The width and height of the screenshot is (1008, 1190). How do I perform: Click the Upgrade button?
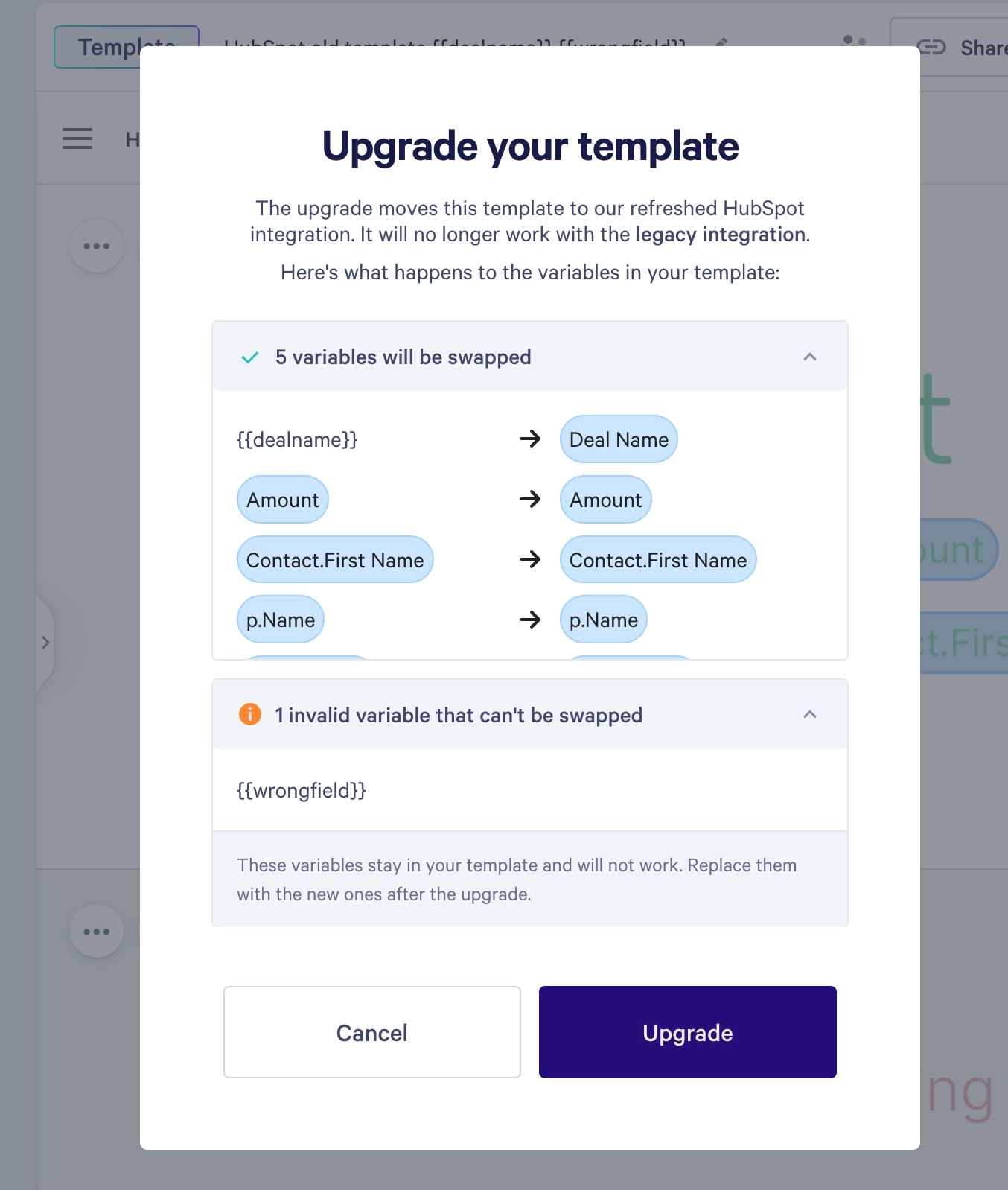[688, 1032]
